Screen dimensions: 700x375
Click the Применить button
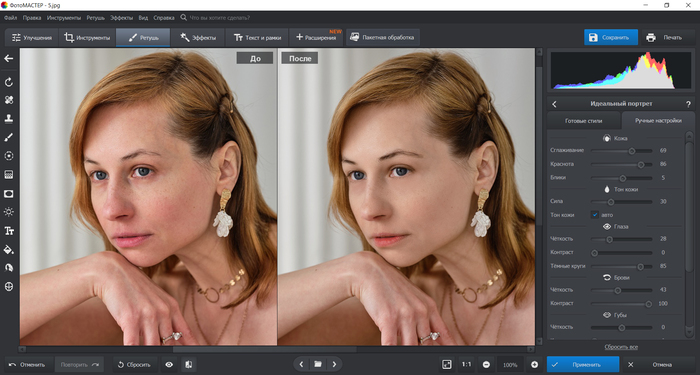point(583,365)
